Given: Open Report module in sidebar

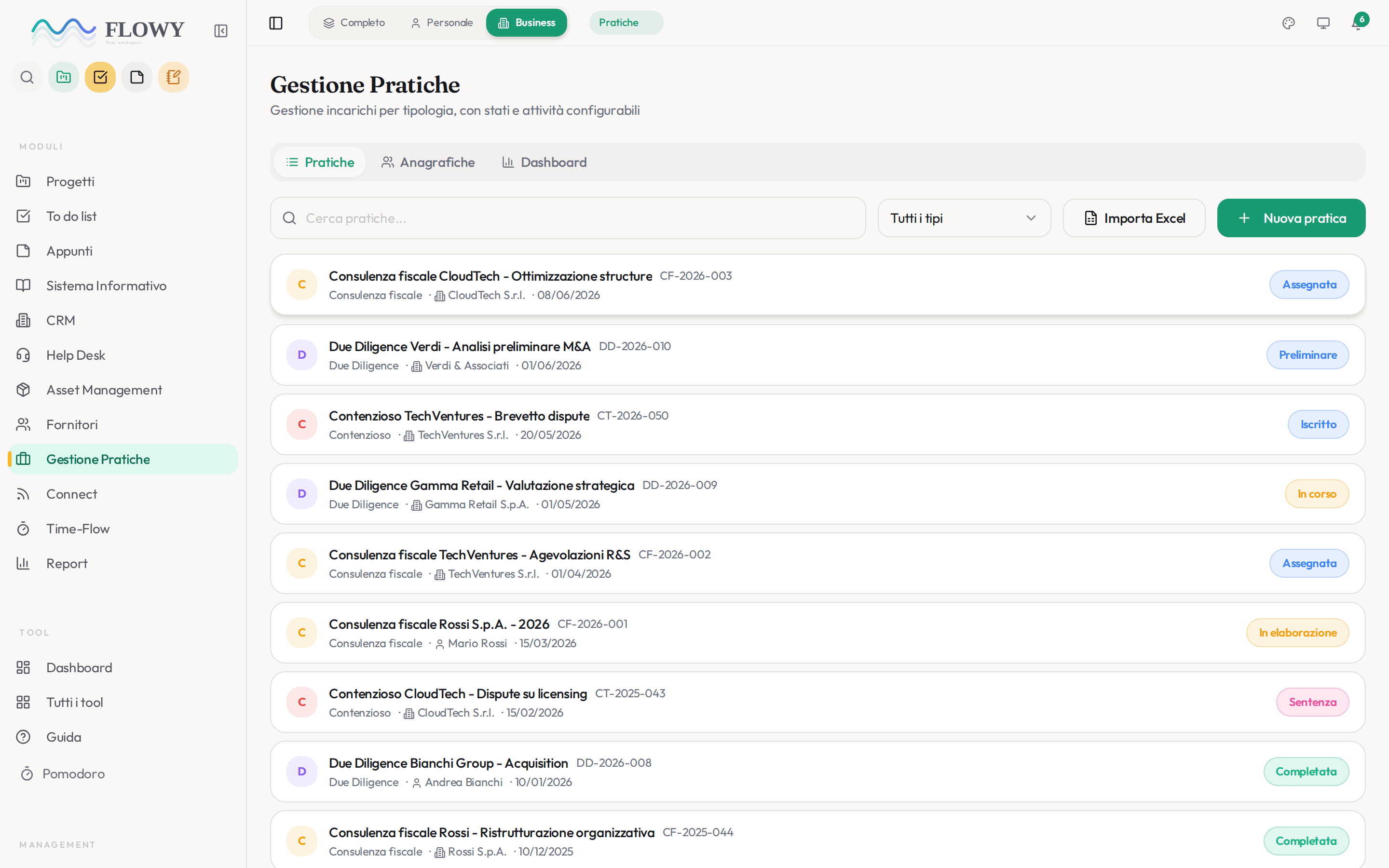Looking at the screenshot, I should click(123, 564).
